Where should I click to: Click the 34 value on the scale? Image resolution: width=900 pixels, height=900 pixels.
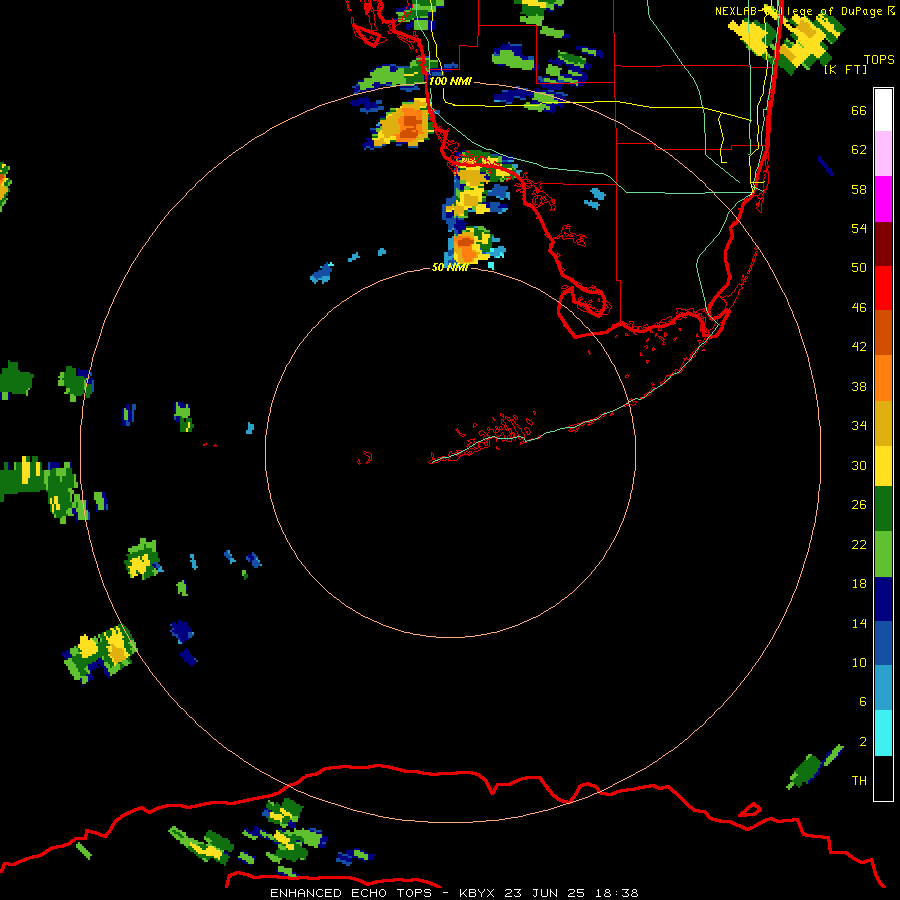tap(859, 426)
